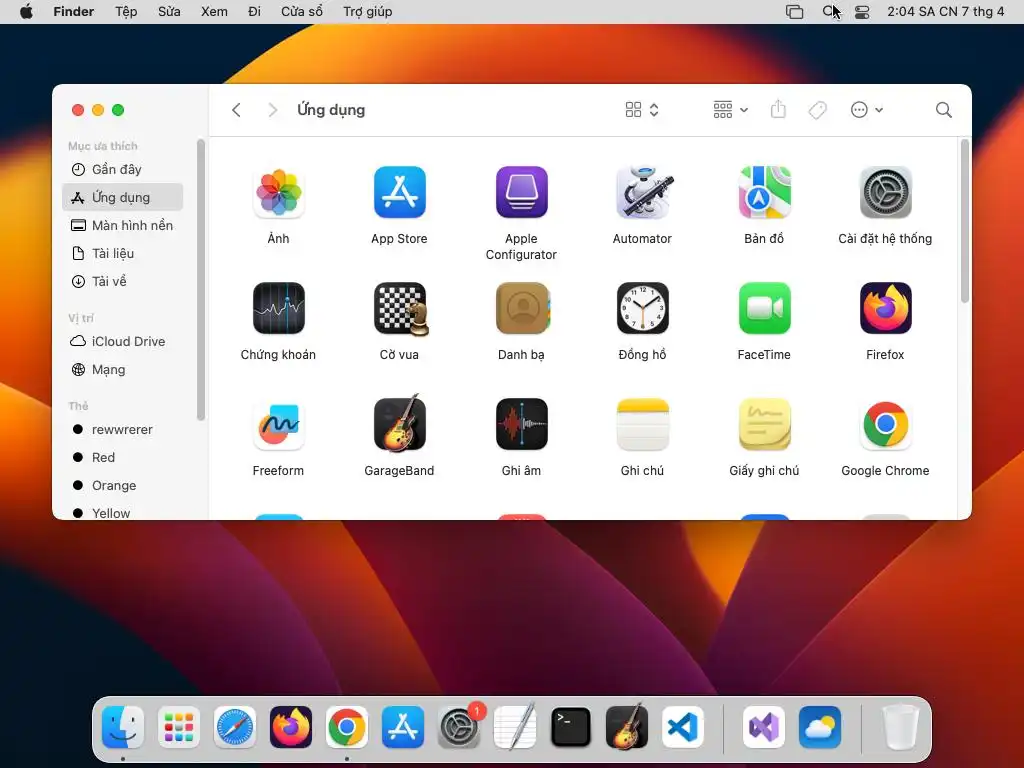The width and height of the screenshot is (1024, 768).
Task: Open the Ghi âm voice memos app
Action: (521, 424)
